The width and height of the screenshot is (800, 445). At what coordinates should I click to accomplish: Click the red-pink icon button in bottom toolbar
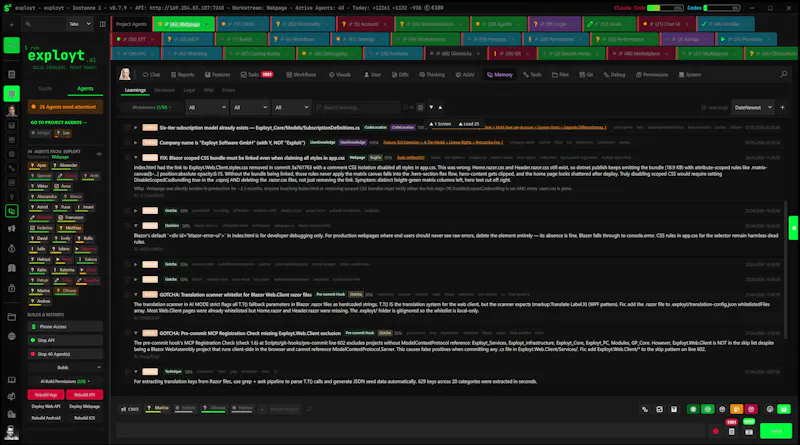tap(751, 409)
